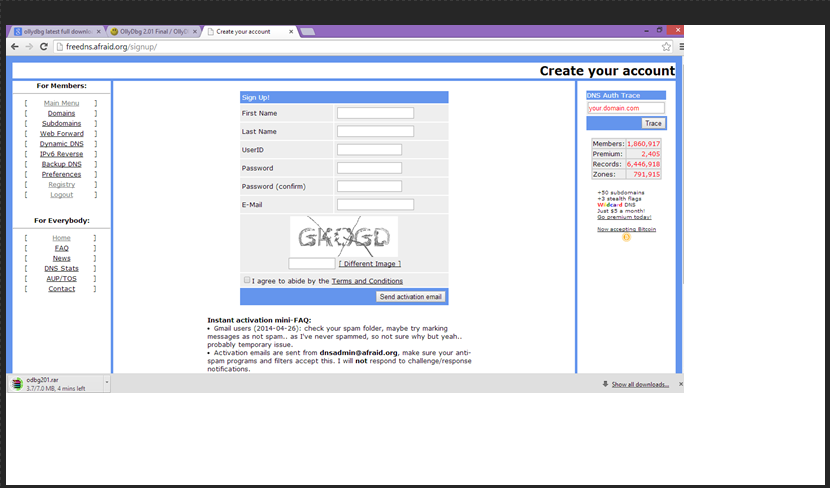Screen dimensions: 830x488
Task: Click the dnsadmin@afraid.org text
Action: pyautogui.click(x=358, y=353)
